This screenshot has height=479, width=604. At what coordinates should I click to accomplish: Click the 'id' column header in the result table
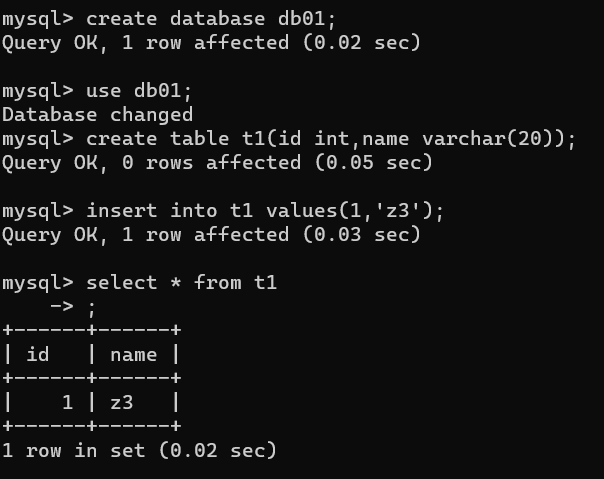(x=38, y=355)
